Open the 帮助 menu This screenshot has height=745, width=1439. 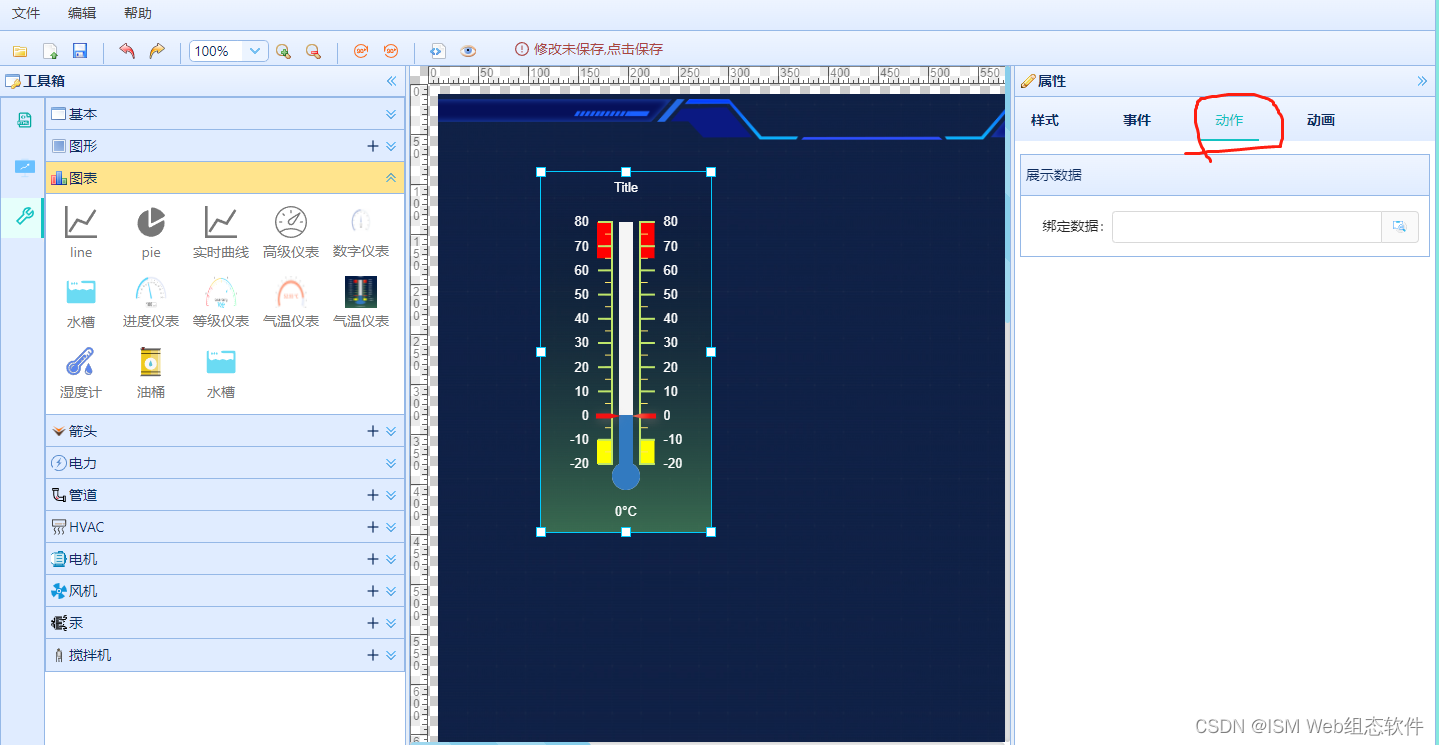pos(138,13)
